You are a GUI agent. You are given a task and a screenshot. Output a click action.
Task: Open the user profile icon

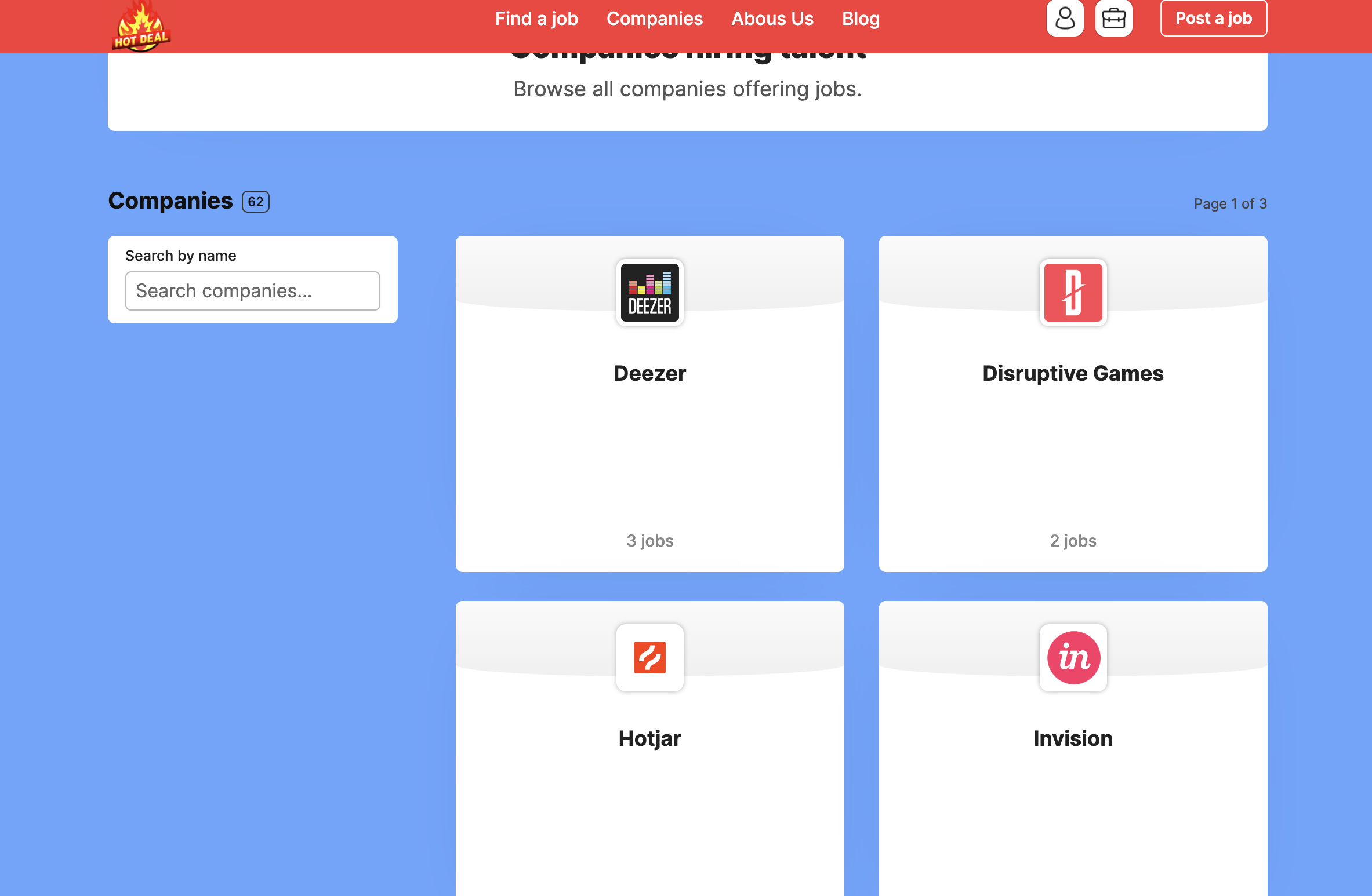click(x=1065, y=19)
